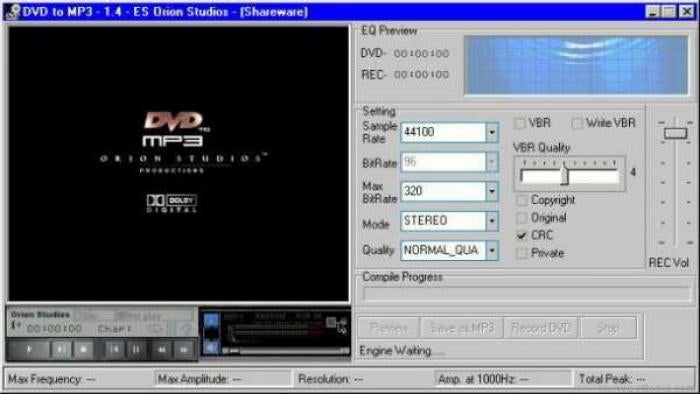Viewport: 700px width, 394px height.
Task: Click the Compile Progress bar
Action: [x=527, y=294]
